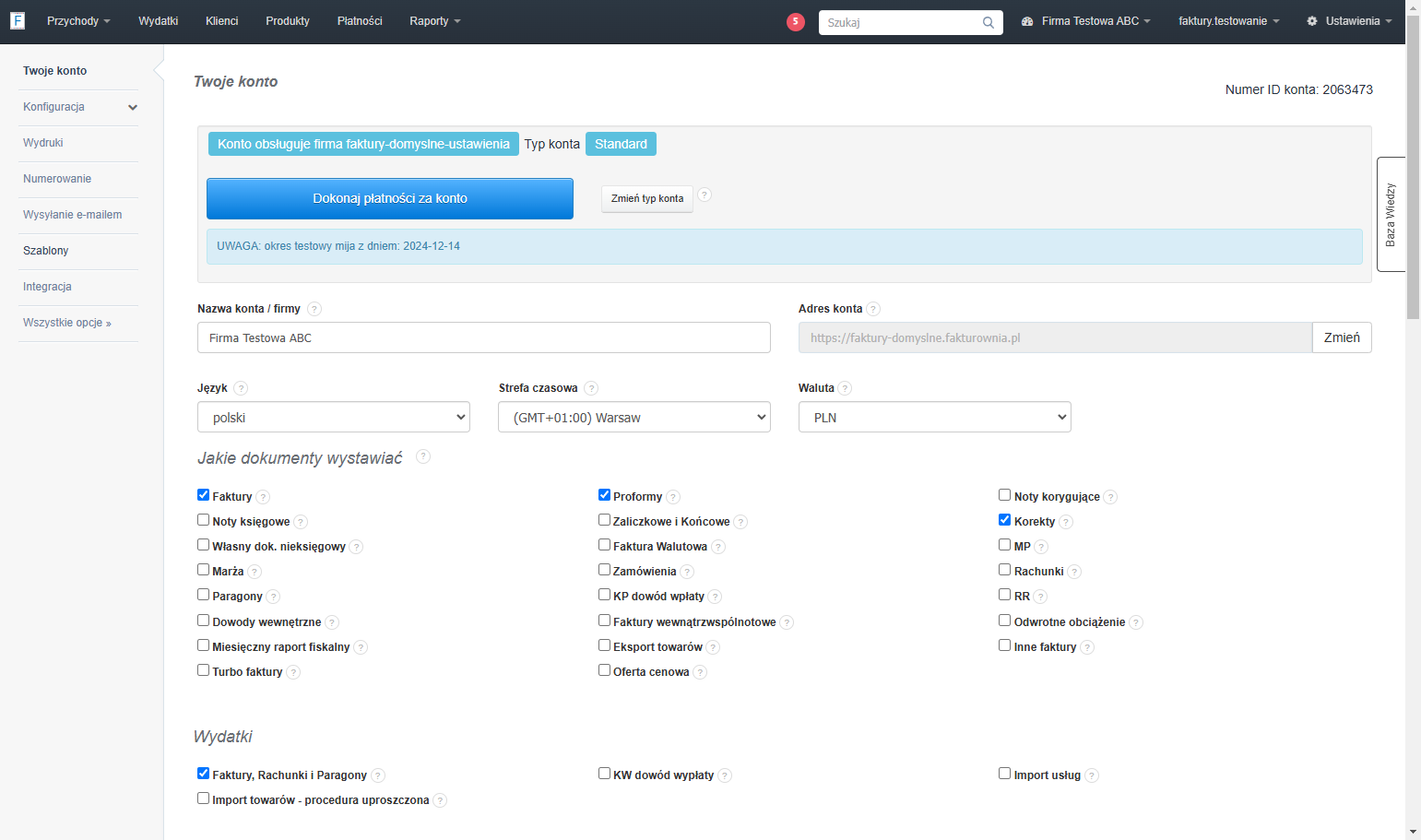Click Zmień button beside account address

(x=1342, y=337)
